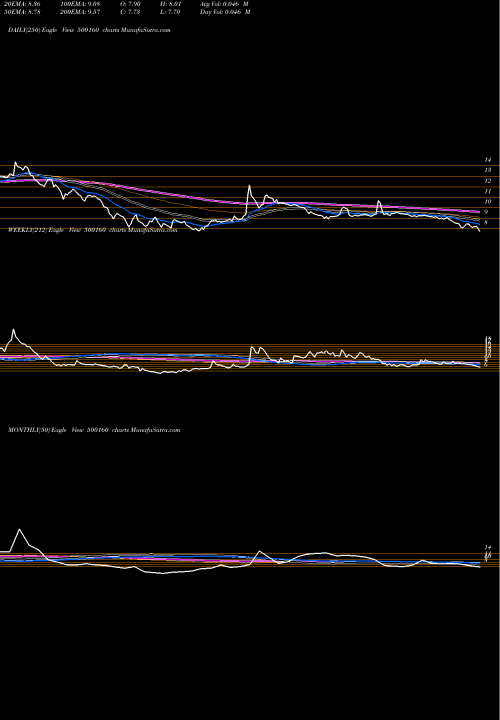Click the high price H: 8.01

coord(172,4)
